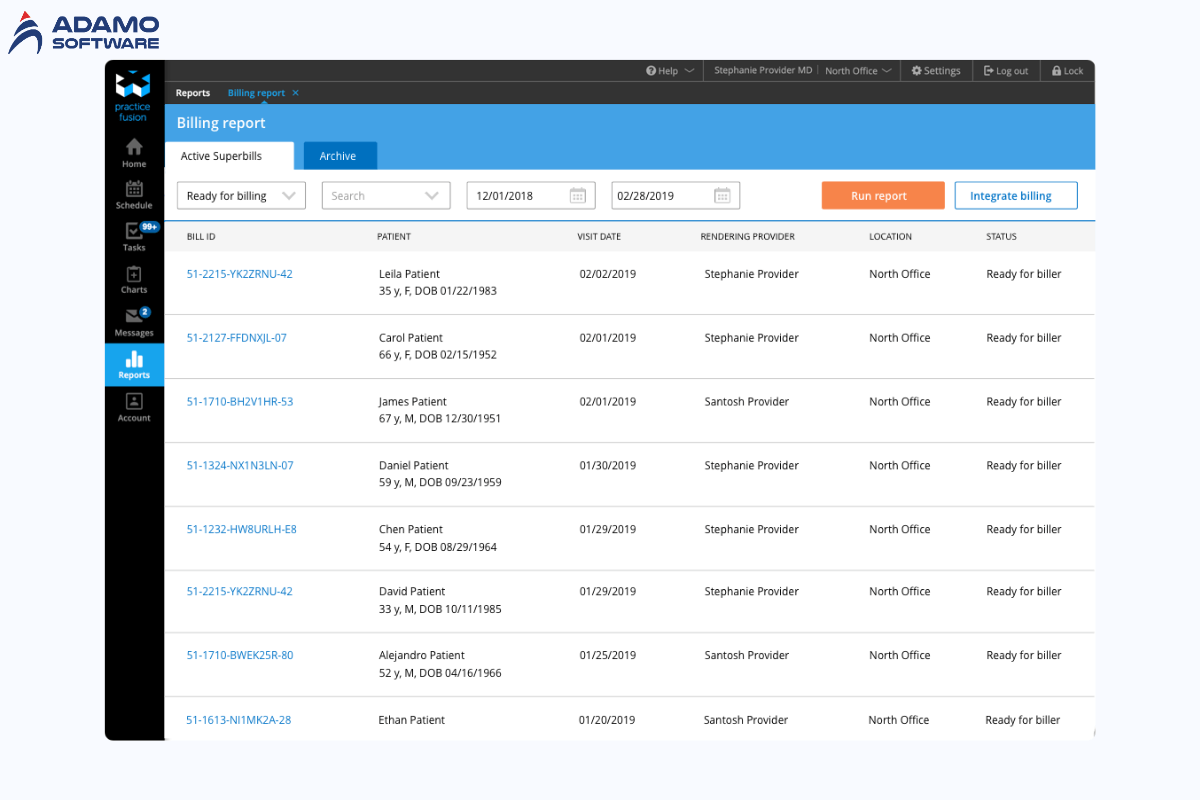Select the Reports tab in top bar

193,93
